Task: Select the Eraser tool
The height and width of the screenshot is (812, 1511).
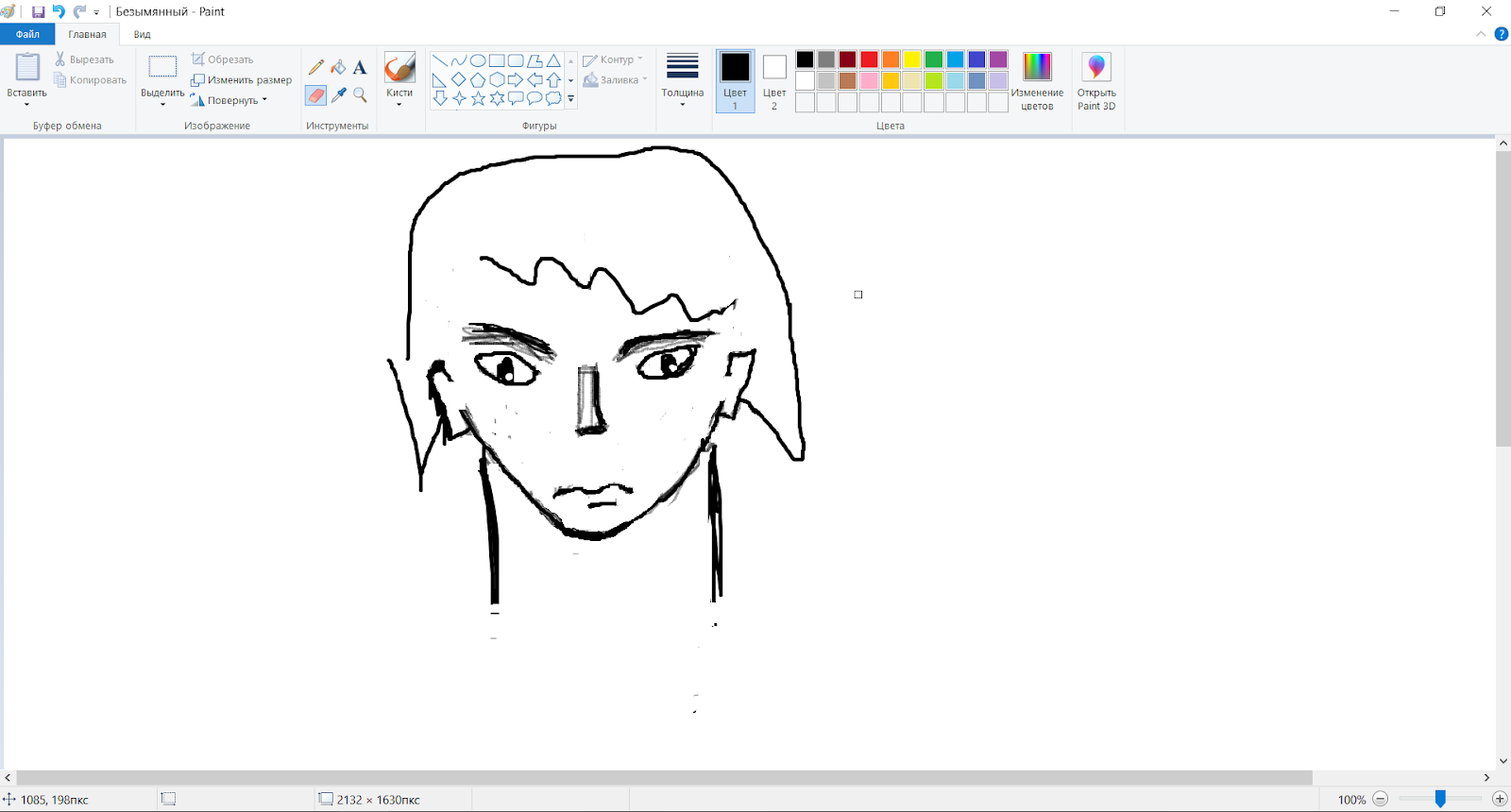Action: pyautogui.click(x=316, y=95)
